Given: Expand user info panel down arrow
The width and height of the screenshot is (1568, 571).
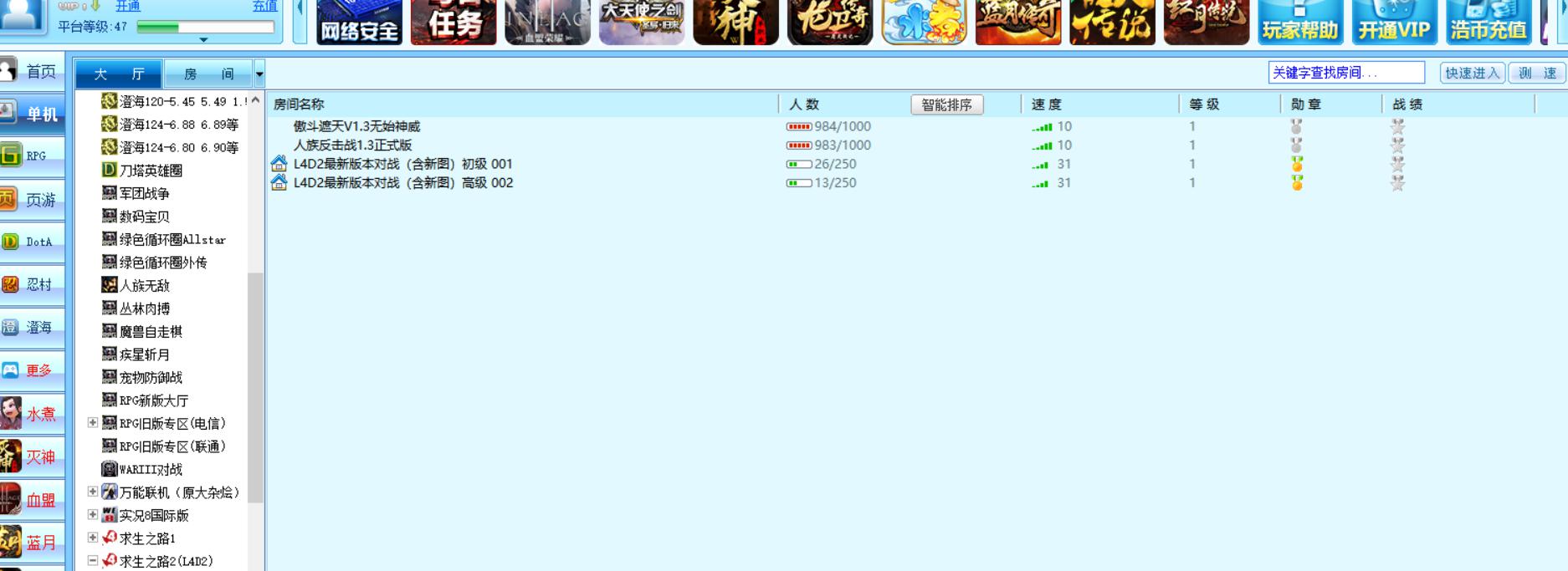Looking at the screenshot, I should [203, 39].
